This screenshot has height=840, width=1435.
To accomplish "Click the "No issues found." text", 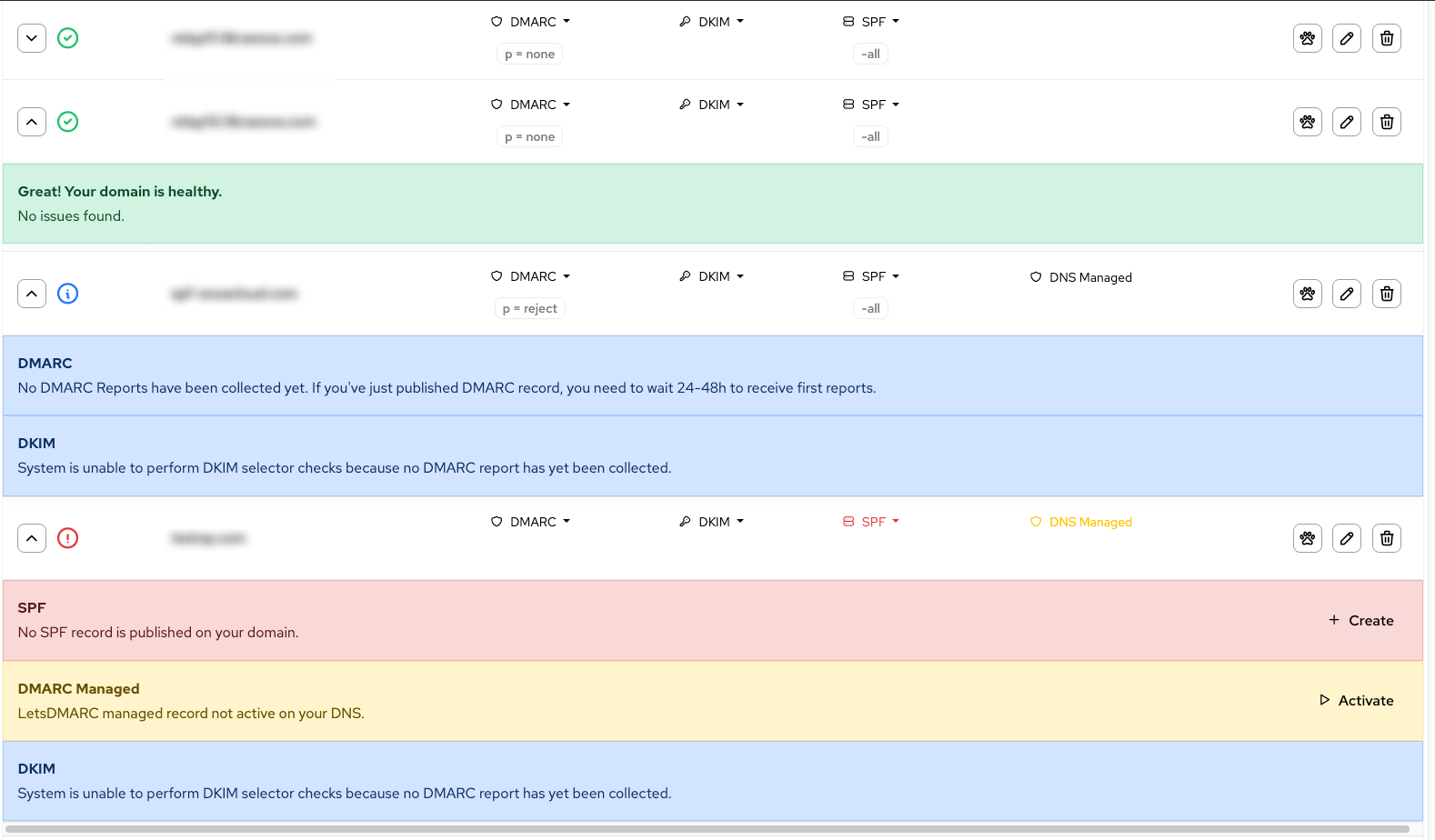I will coord(71,216).
